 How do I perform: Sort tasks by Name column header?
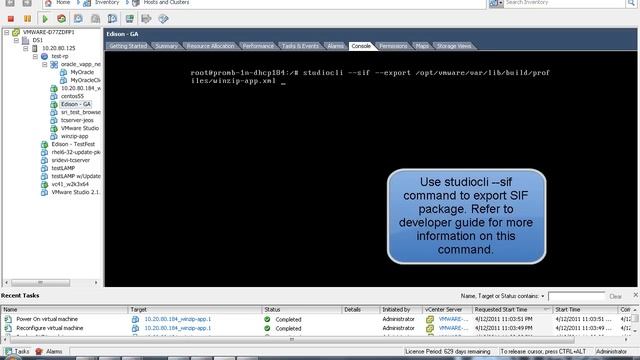tap(64, 310)
